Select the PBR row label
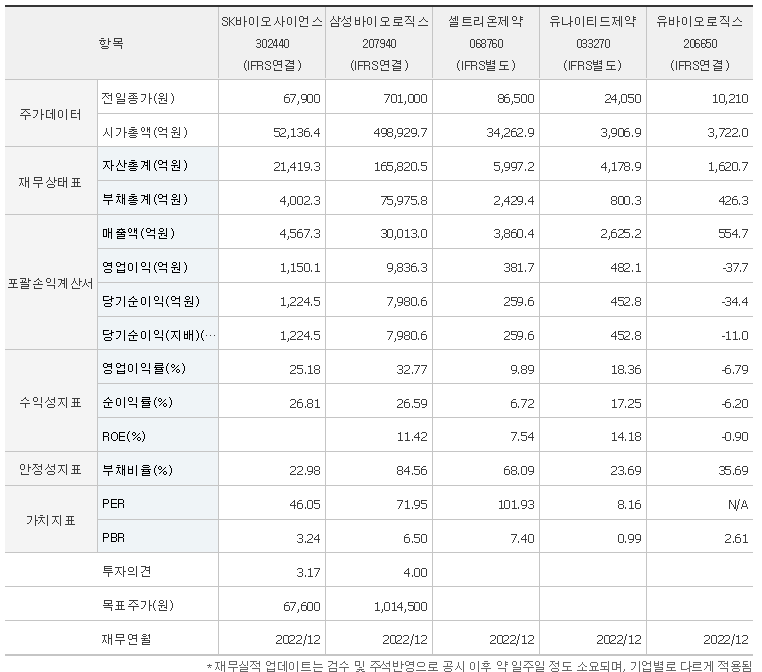This screenshot has width=762, height=672. point(113,538)
